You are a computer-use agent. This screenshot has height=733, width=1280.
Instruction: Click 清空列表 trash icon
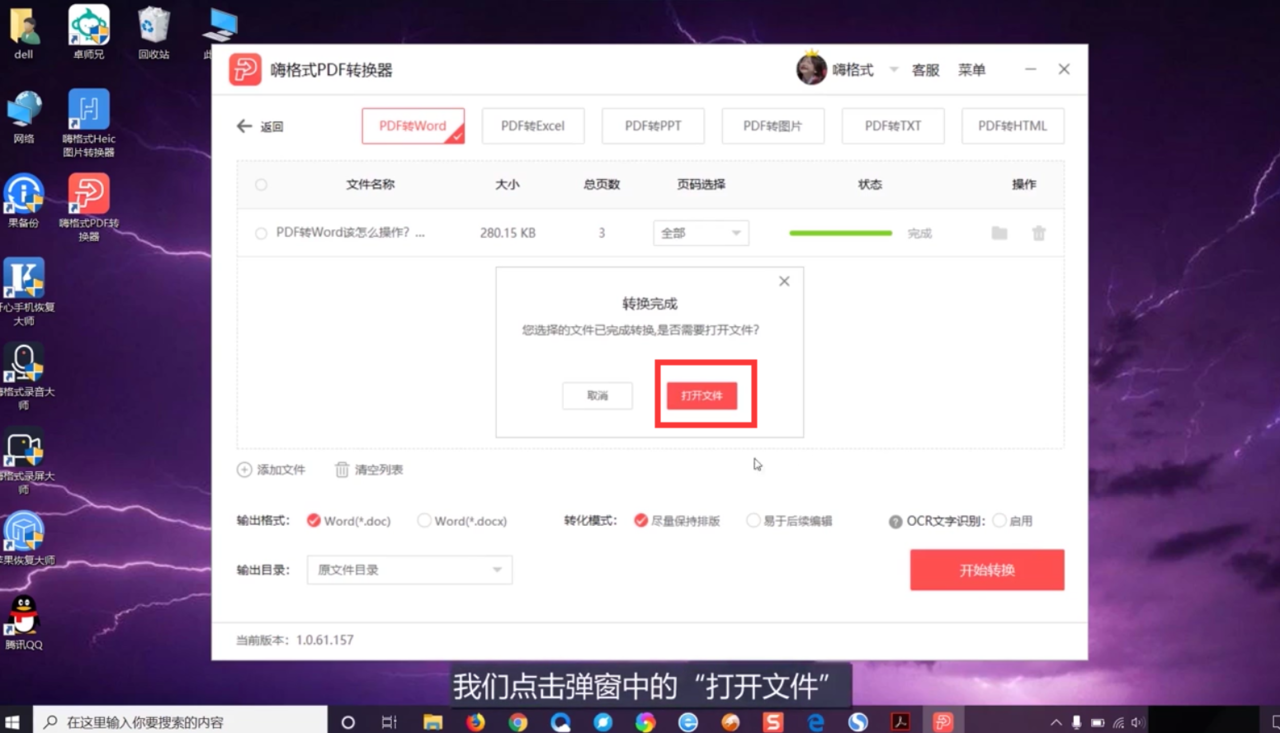[342, 470]
